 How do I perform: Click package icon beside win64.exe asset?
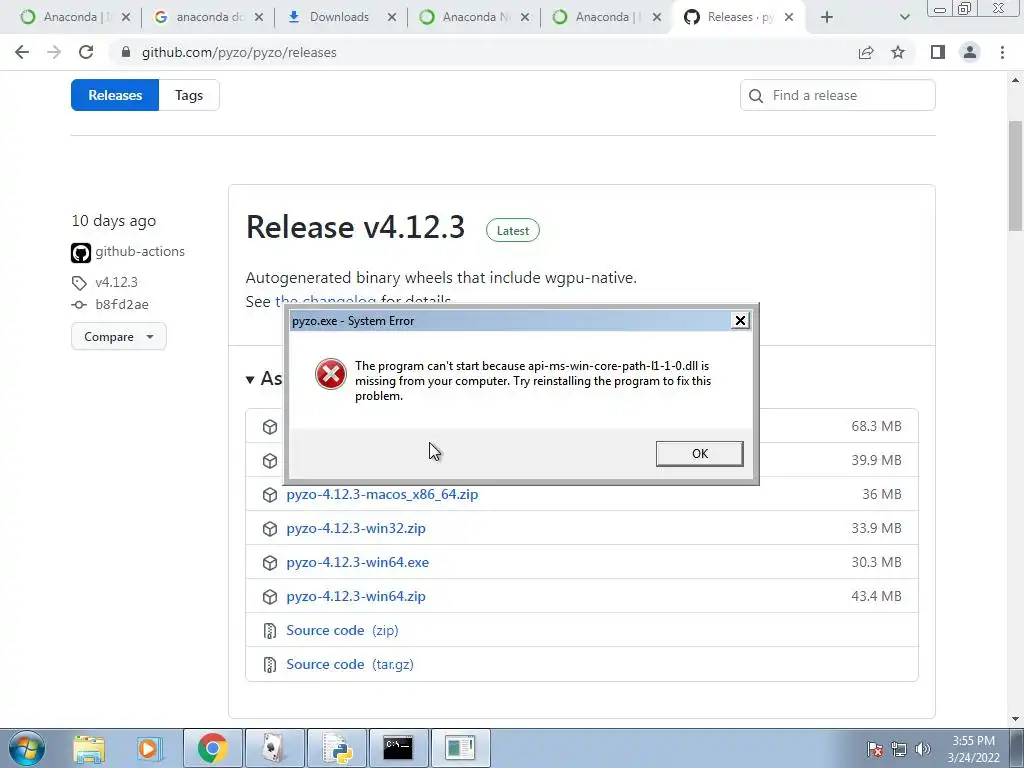[270, 563]
